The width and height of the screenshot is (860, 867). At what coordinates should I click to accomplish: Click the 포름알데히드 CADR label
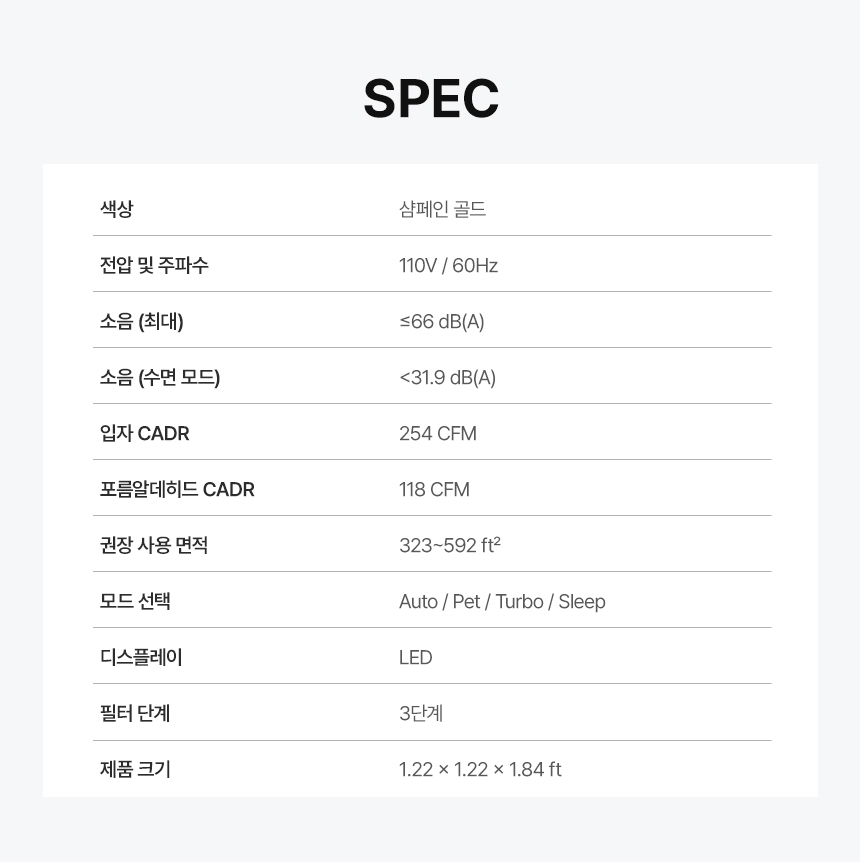click(x=177, y=489)
